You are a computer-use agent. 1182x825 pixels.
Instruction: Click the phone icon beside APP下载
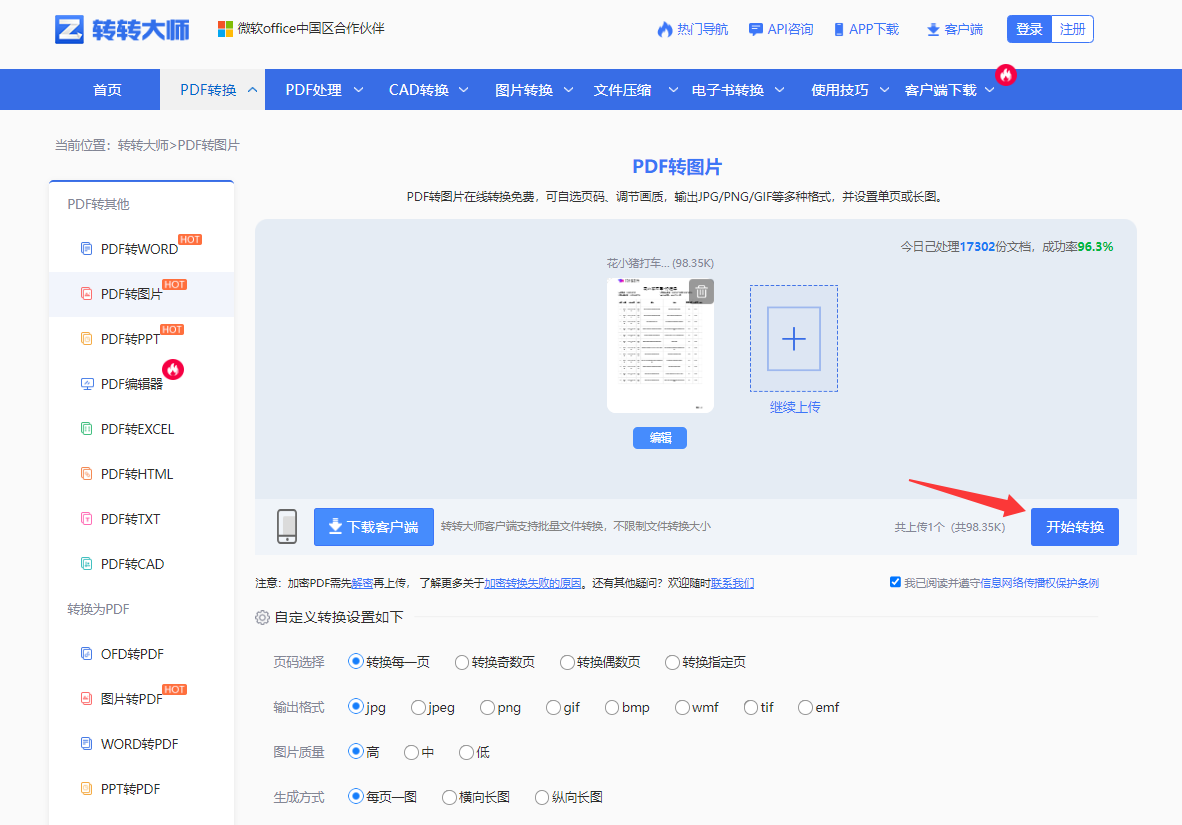(839, 29)
